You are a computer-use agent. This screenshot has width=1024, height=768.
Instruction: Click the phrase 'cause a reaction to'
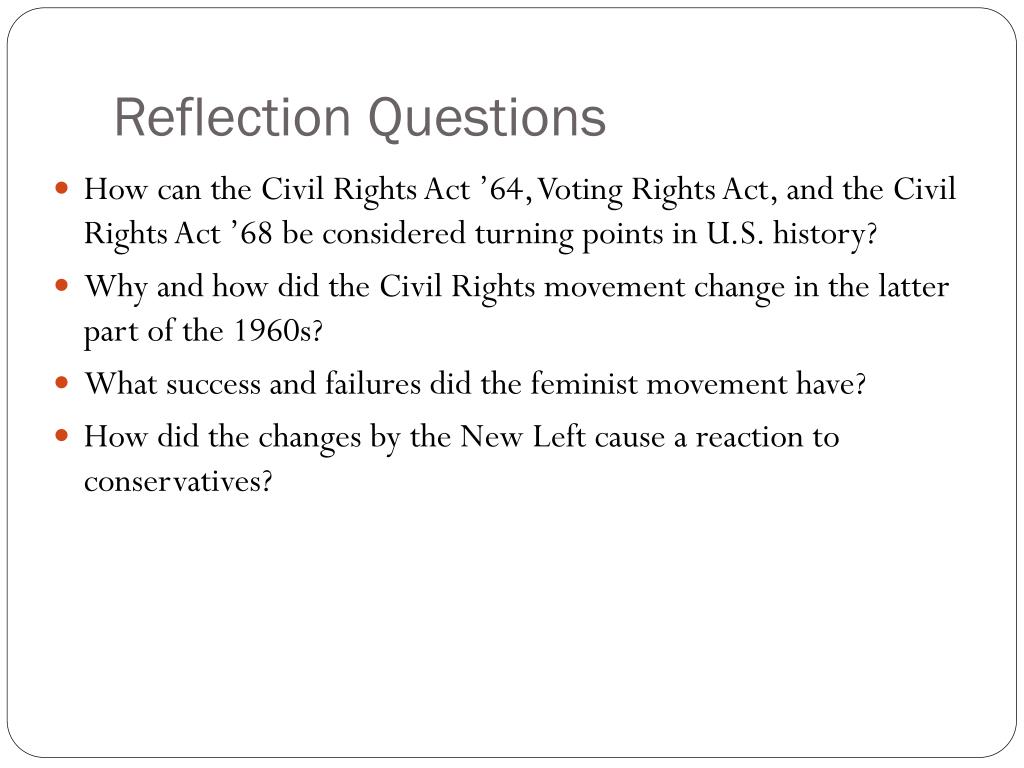coord(716,437)
